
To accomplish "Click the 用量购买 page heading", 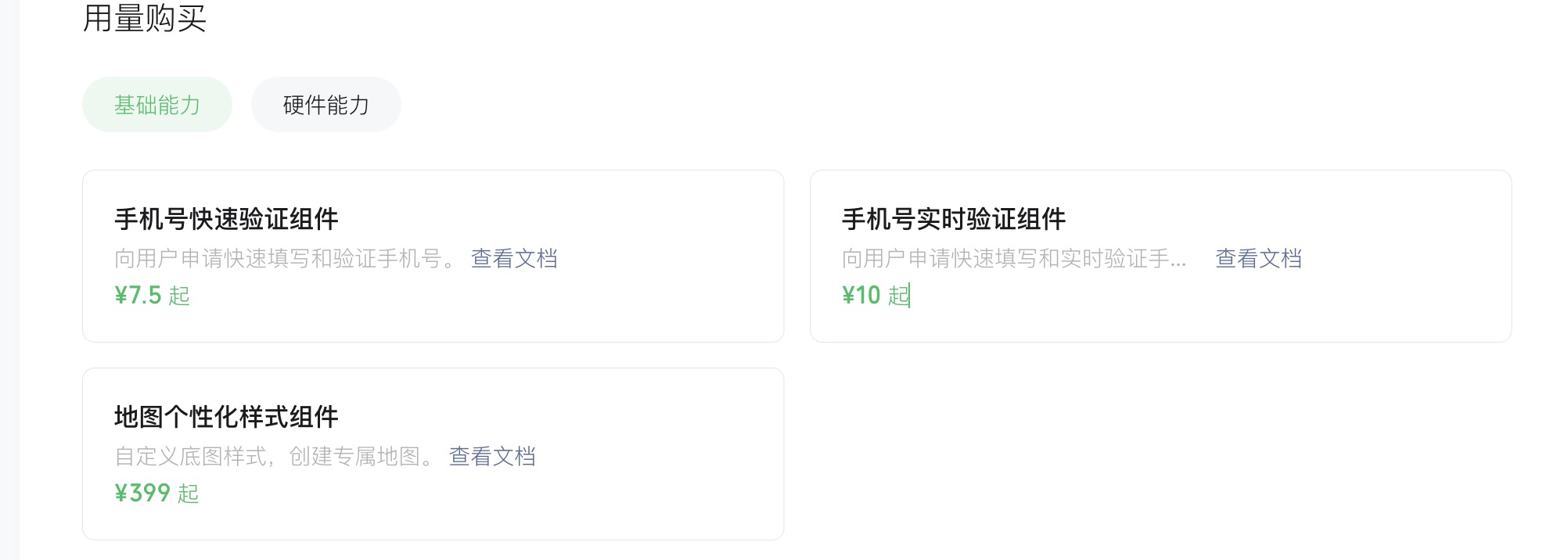I will [x=145, y=18].
